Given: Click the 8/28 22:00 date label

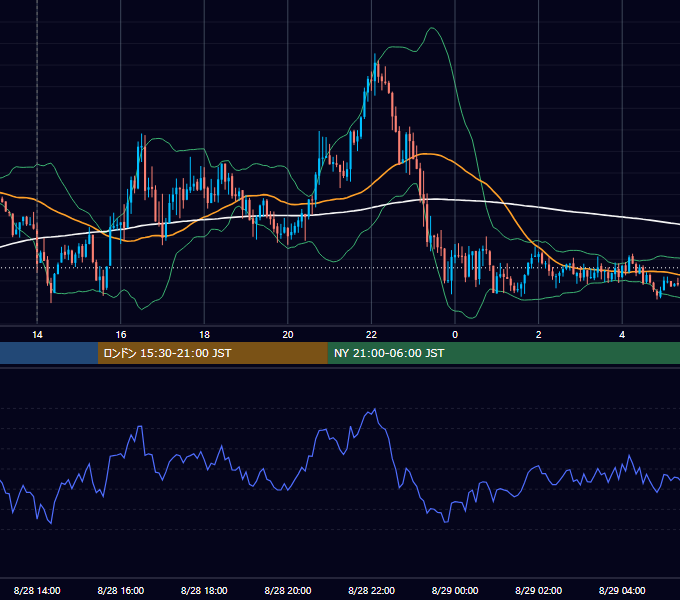Looking at the screenshot, I should [371, 590].
